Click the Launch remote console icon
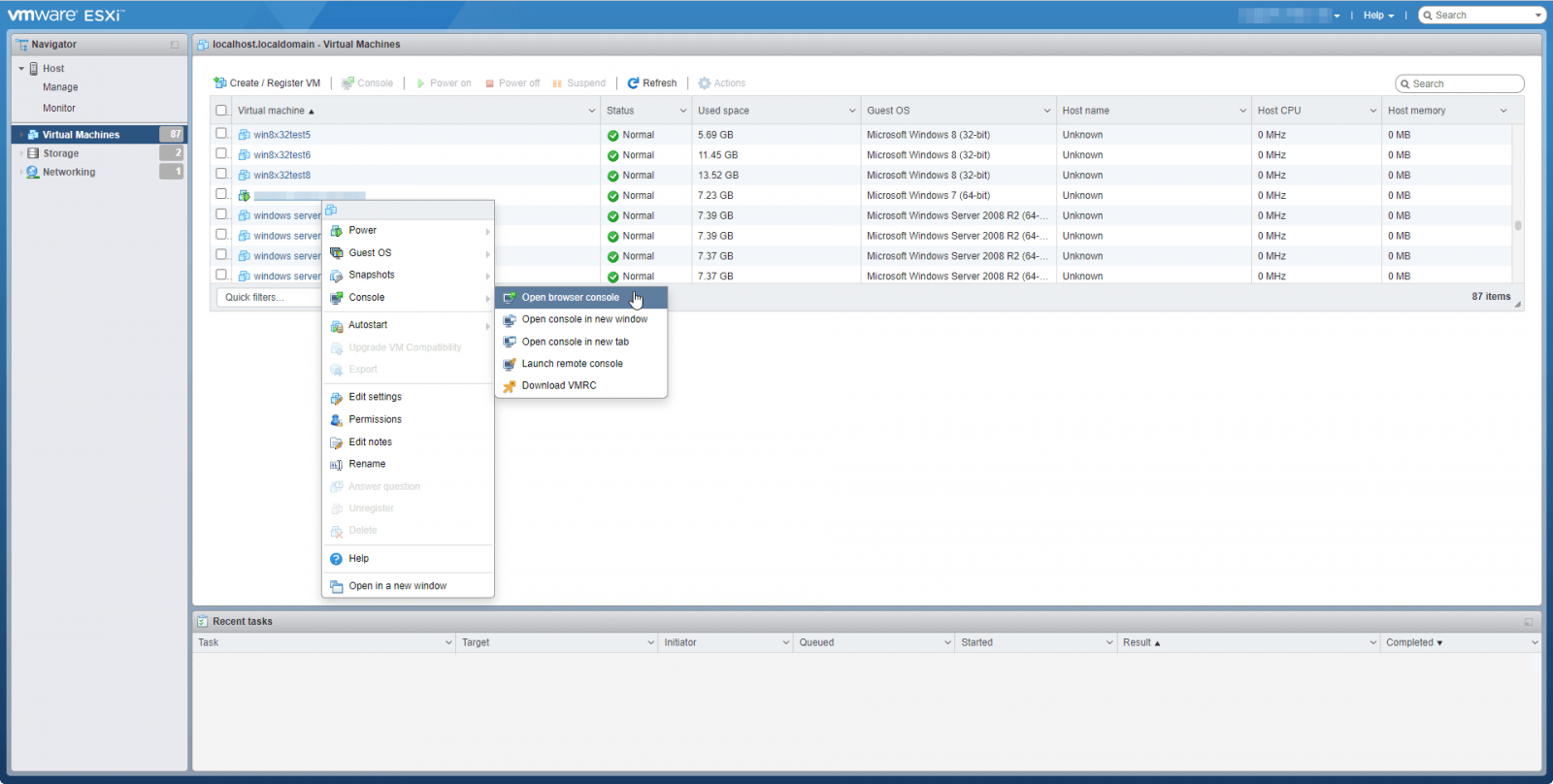 [x=510, y=364]
